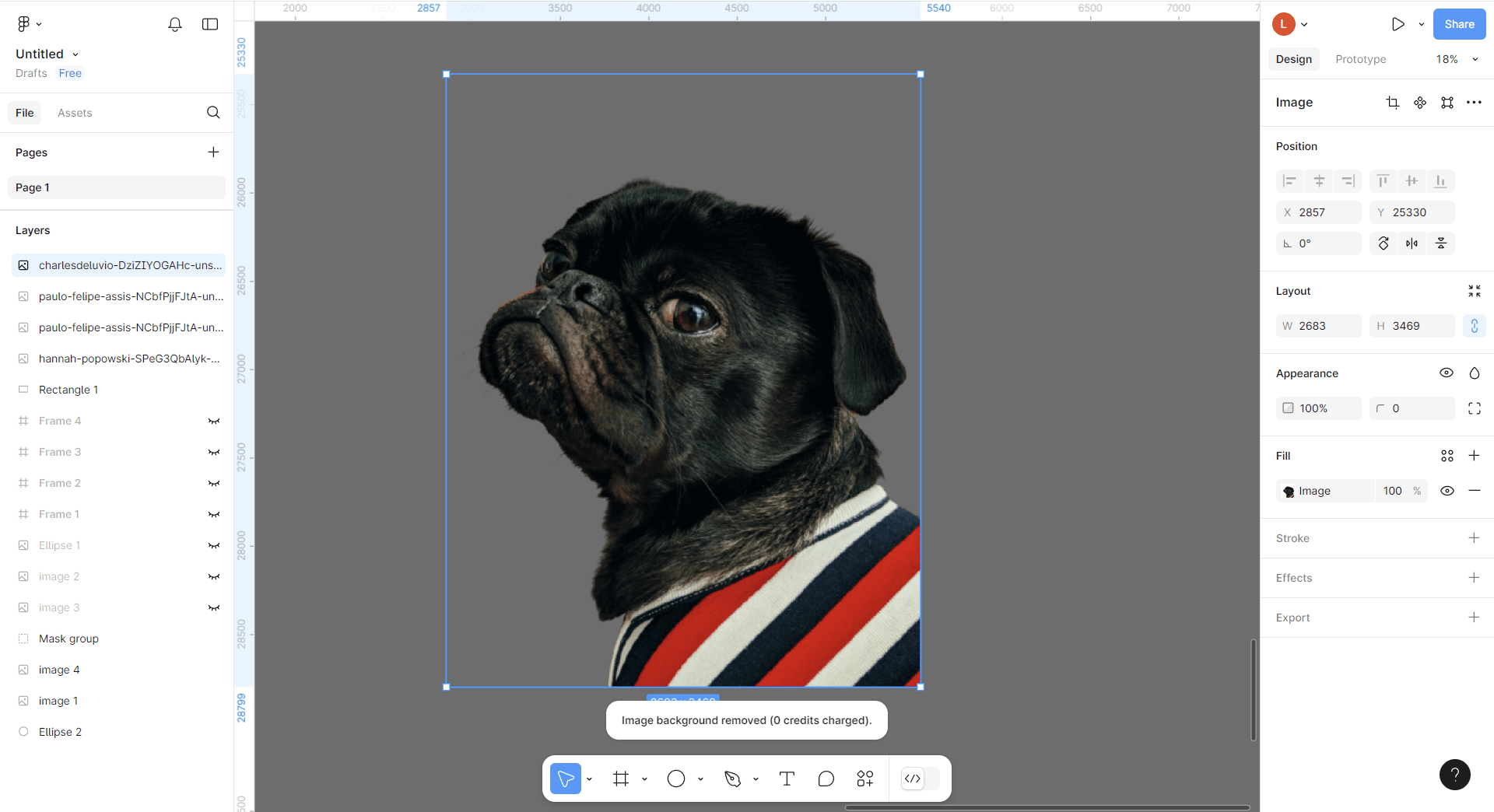This screenshot has height=812, width=1494.
Task: Show hidden Frame 2 layer
Action: 213,483
